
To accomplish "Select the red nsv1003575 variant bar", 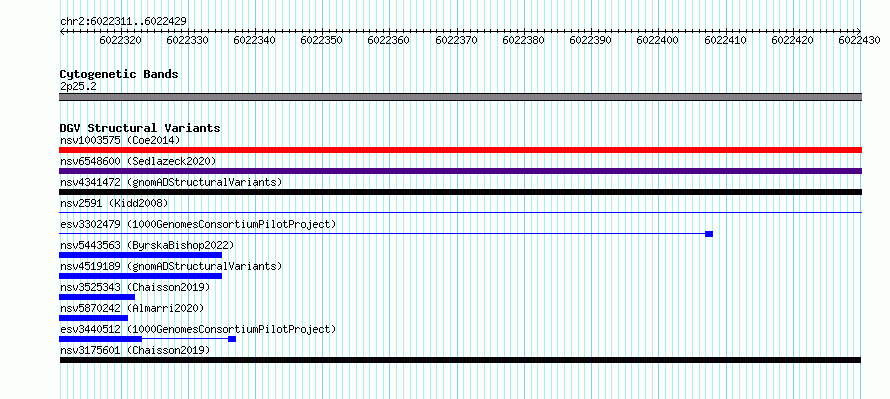I will [460, 150].
